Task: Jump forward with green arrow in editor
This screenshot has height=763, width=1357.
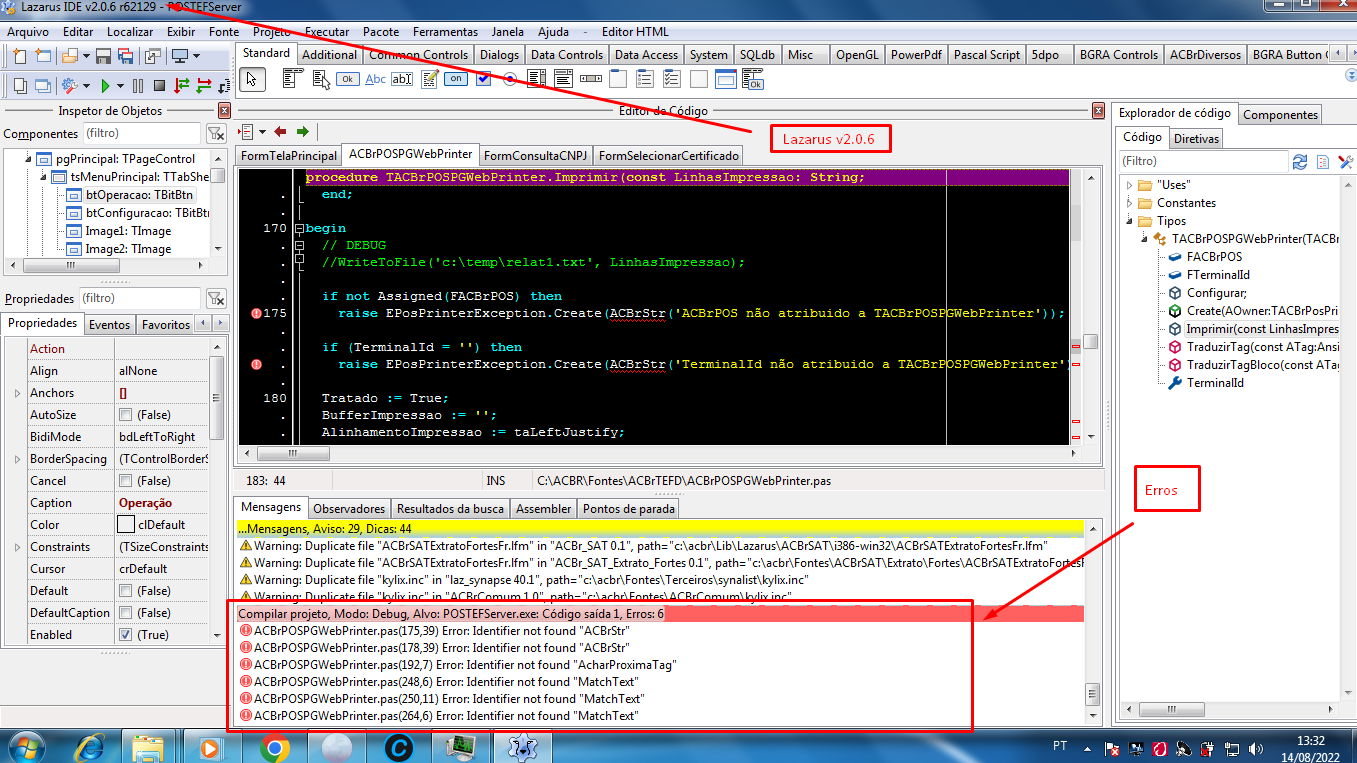Action: click(x=302, y=131)
